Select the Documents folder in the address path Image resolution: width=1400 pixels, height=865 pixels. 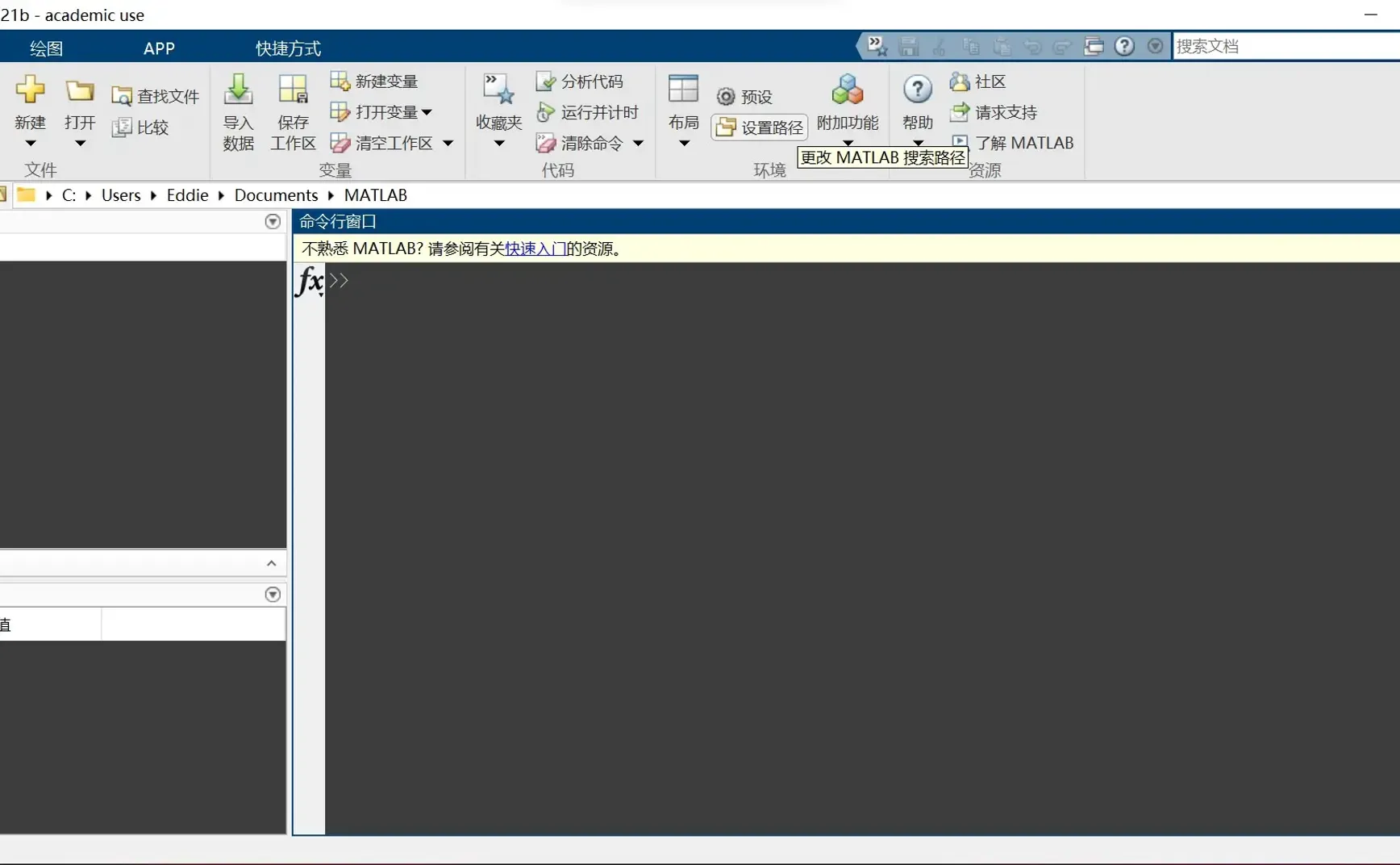pyautogui.click(x=276, y=195)
